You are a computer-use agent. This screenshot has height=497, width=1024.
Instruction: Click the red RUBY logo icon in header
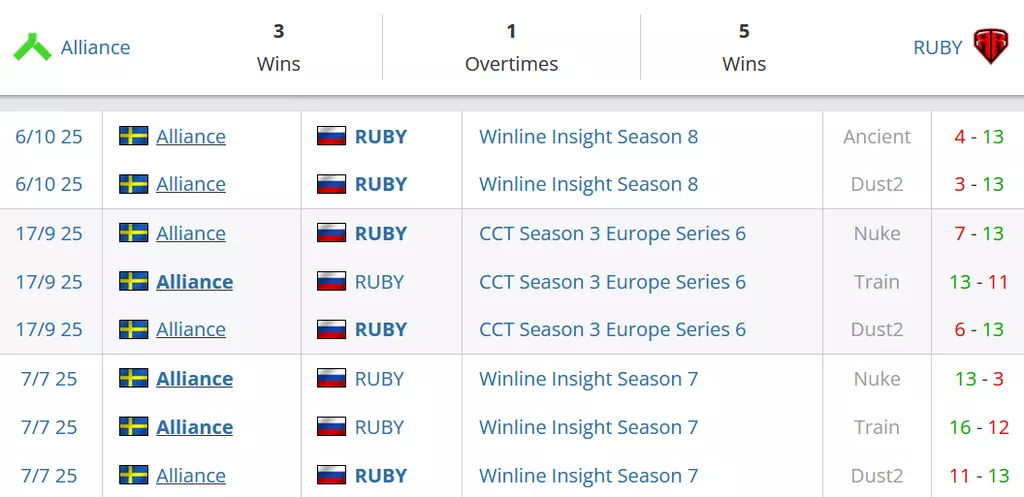coord(990,47)
